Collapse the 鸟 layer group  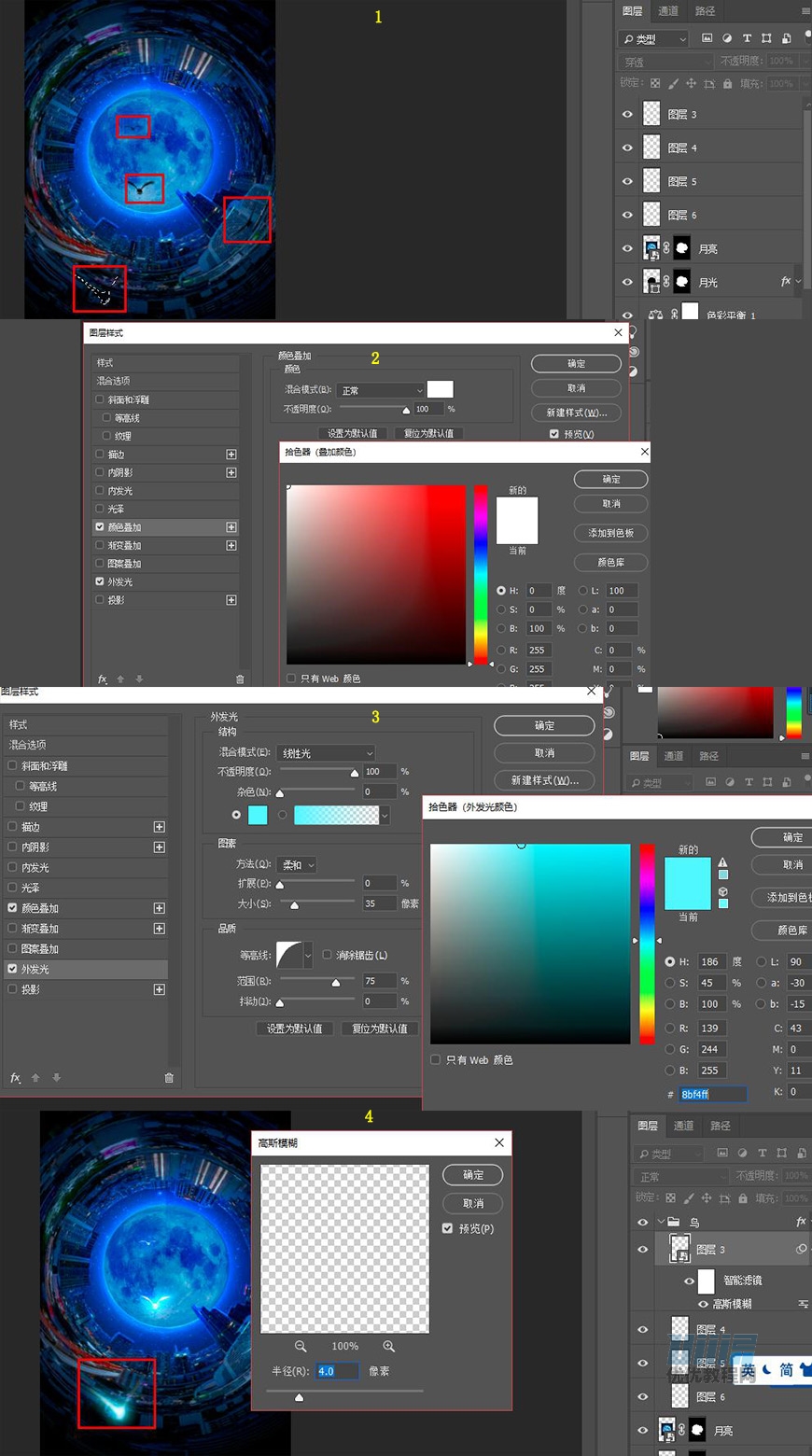tap(661, 1221)
